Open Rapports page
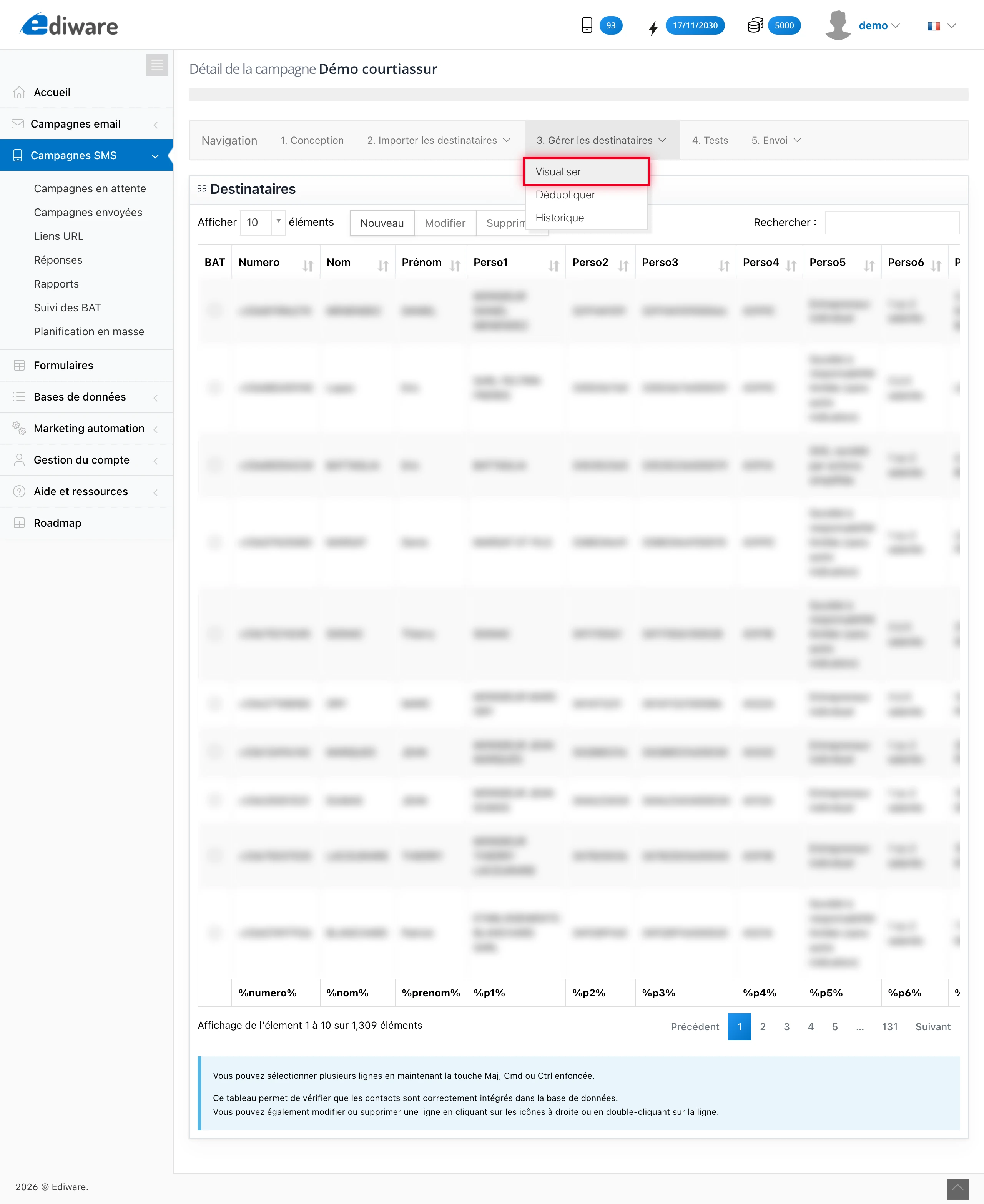The image size is (984, 1204). pyautogui.click(x=56, y=283)
